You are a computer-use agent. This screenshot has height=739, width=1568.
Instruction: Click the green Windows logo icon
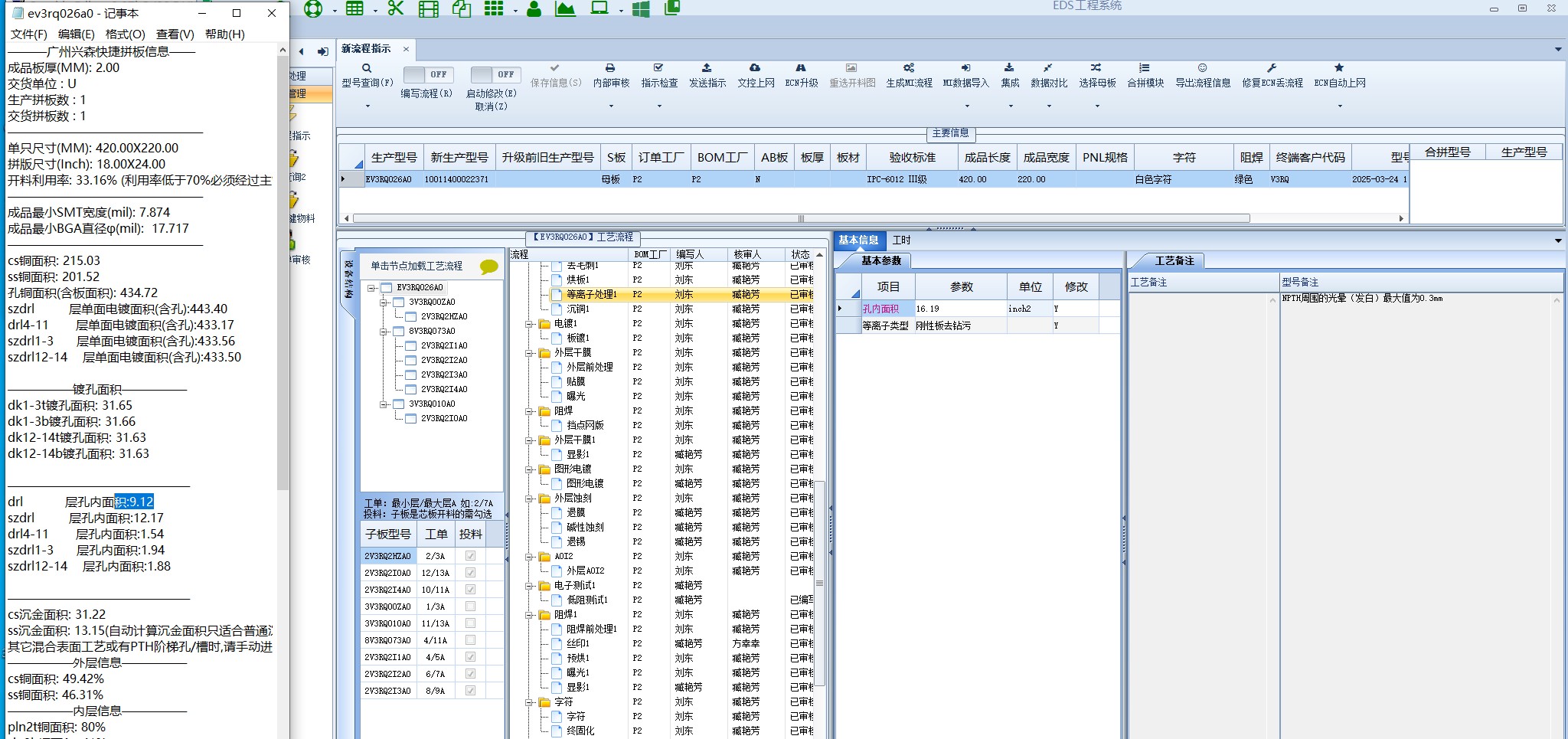pos(641,8)
